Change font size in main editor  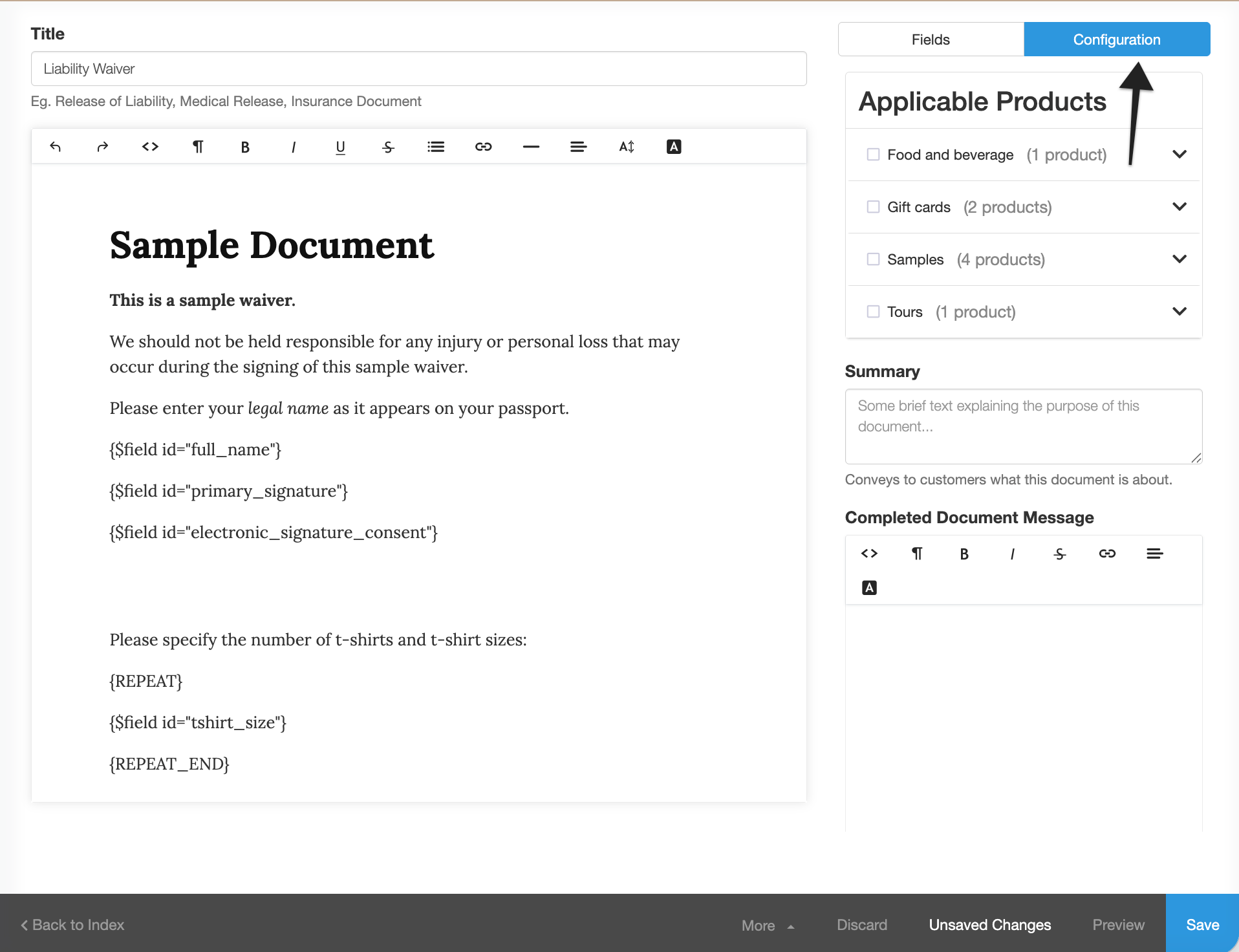click(x=626, y=147)
